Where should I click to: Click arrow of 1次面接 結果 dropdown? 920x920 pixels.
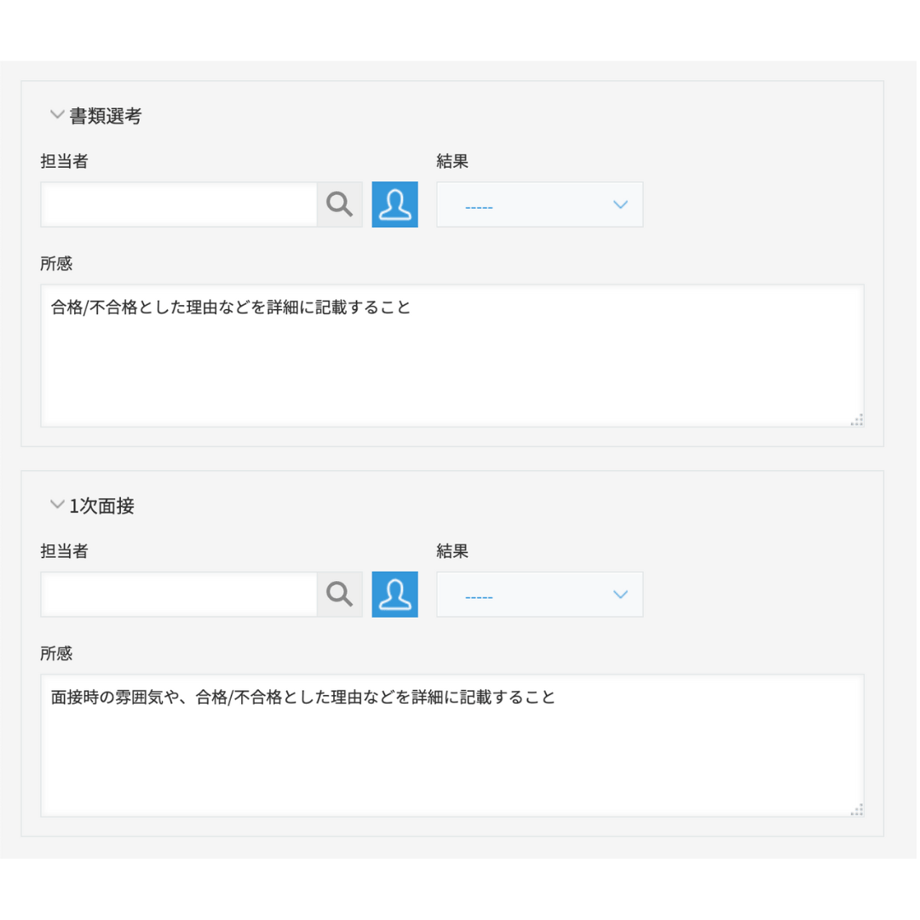620,594
